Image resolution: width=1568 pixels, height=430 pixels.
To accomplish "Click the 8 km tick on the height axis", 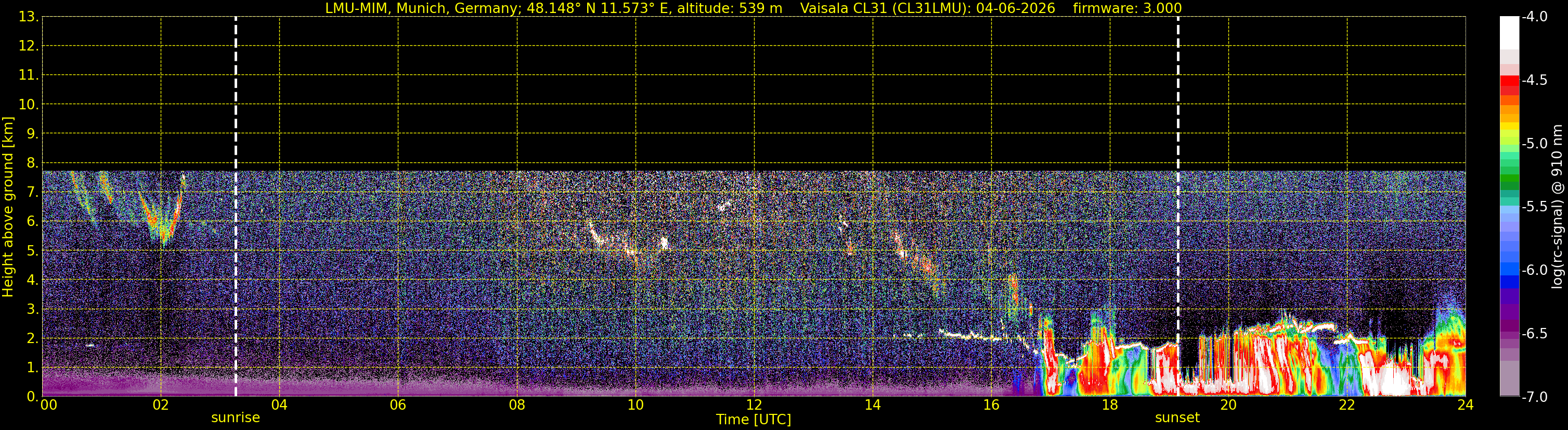I will tap(32, 163).
